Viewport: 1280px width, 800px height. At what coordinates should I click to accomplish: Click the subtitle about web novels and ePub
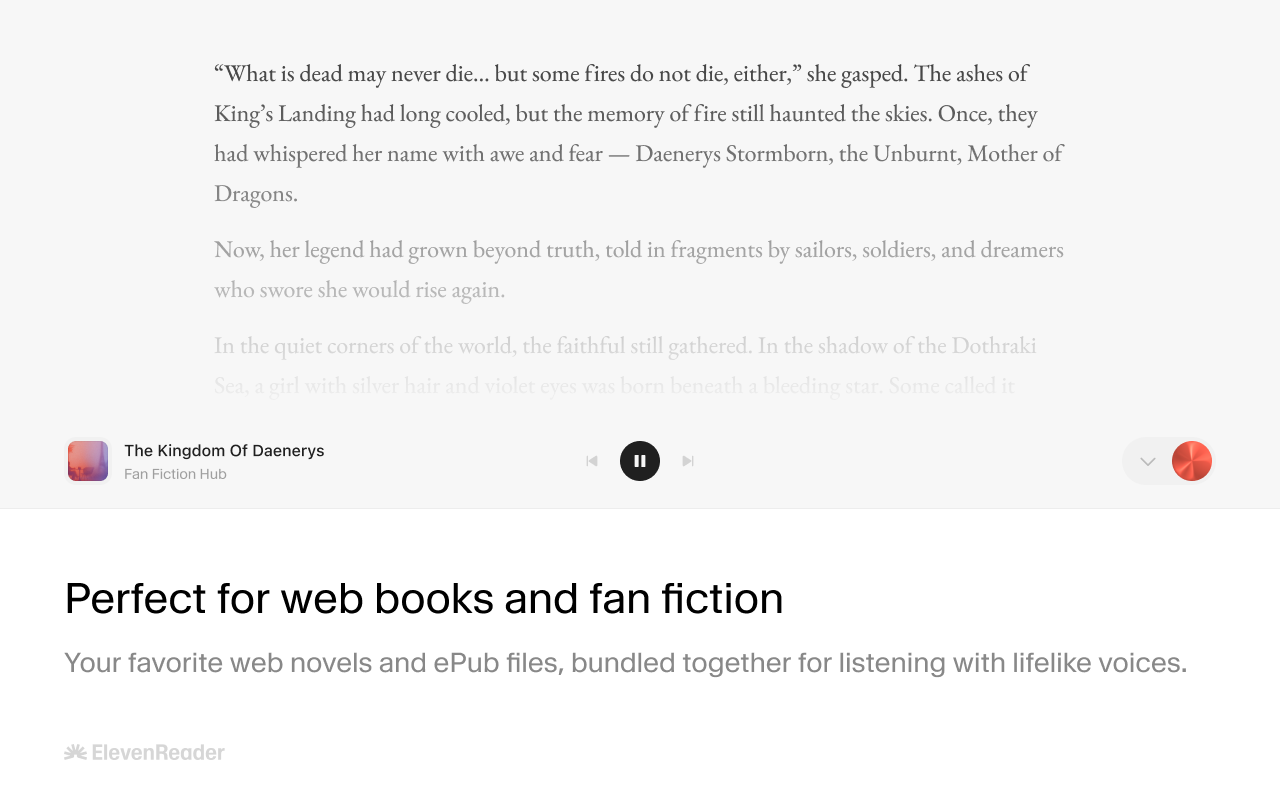[625, 663]
